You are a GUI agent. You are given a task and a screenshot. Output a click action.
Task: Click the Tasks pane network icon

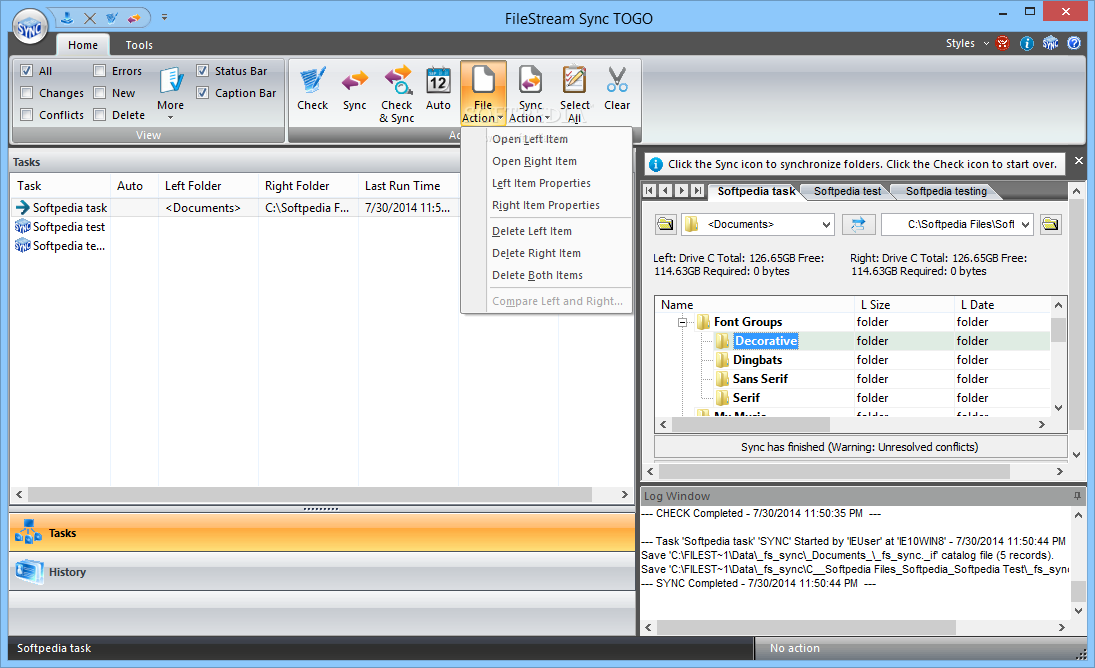point(28,532)
